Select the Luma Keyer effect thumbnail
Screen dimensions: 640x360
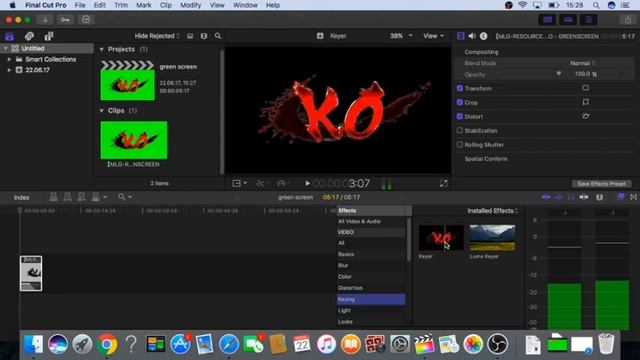[492, 238]
